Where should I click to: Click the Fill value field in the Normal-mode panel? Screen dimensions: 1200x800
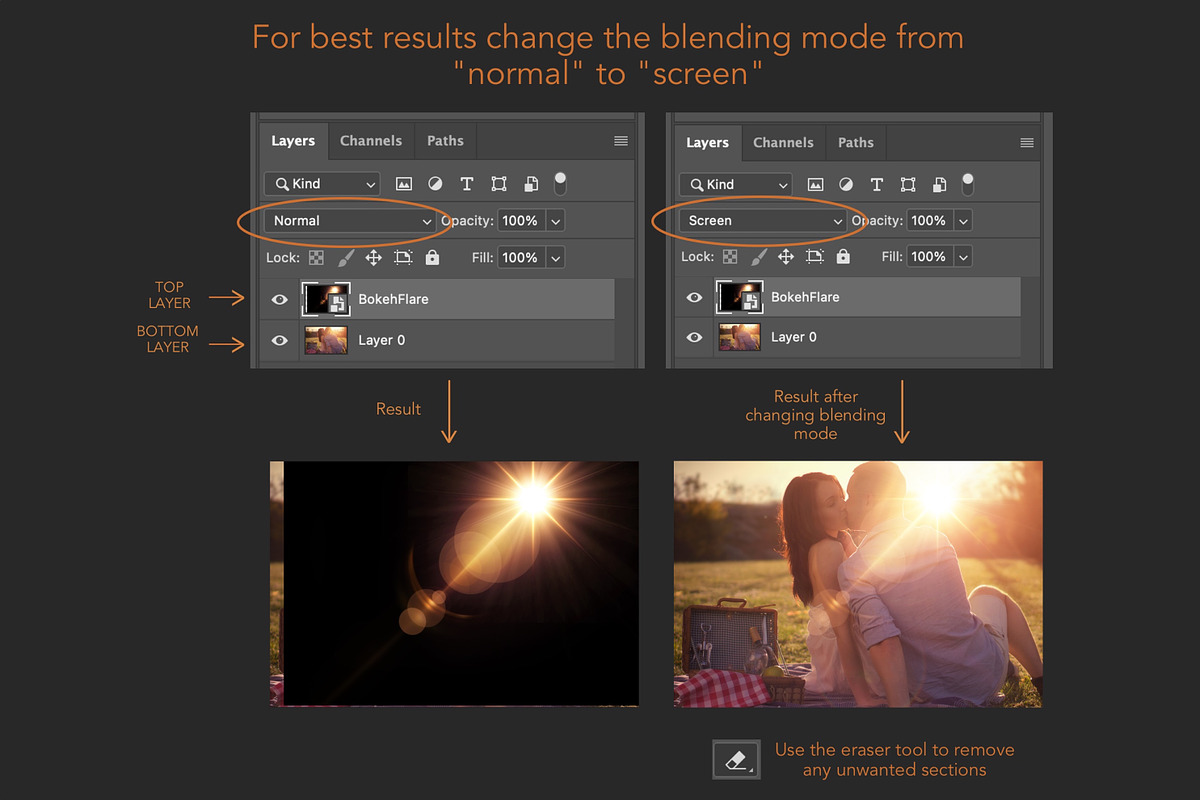pyautogui.click(x=520, y=258)
